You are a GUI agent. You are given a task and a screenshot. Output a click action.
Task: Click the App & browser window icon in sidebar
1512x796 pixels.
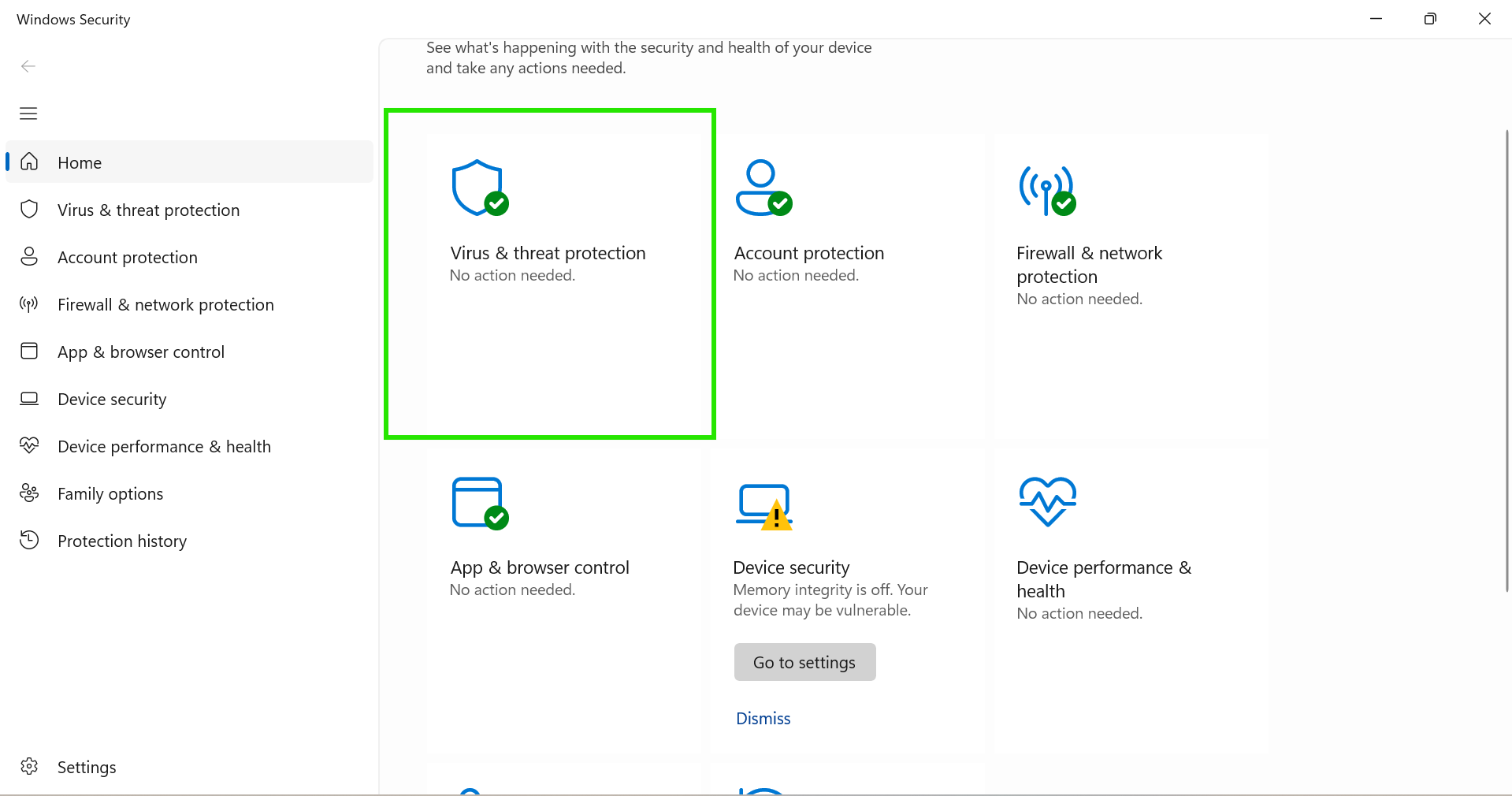pyautogui.click(x=29, y=351)
